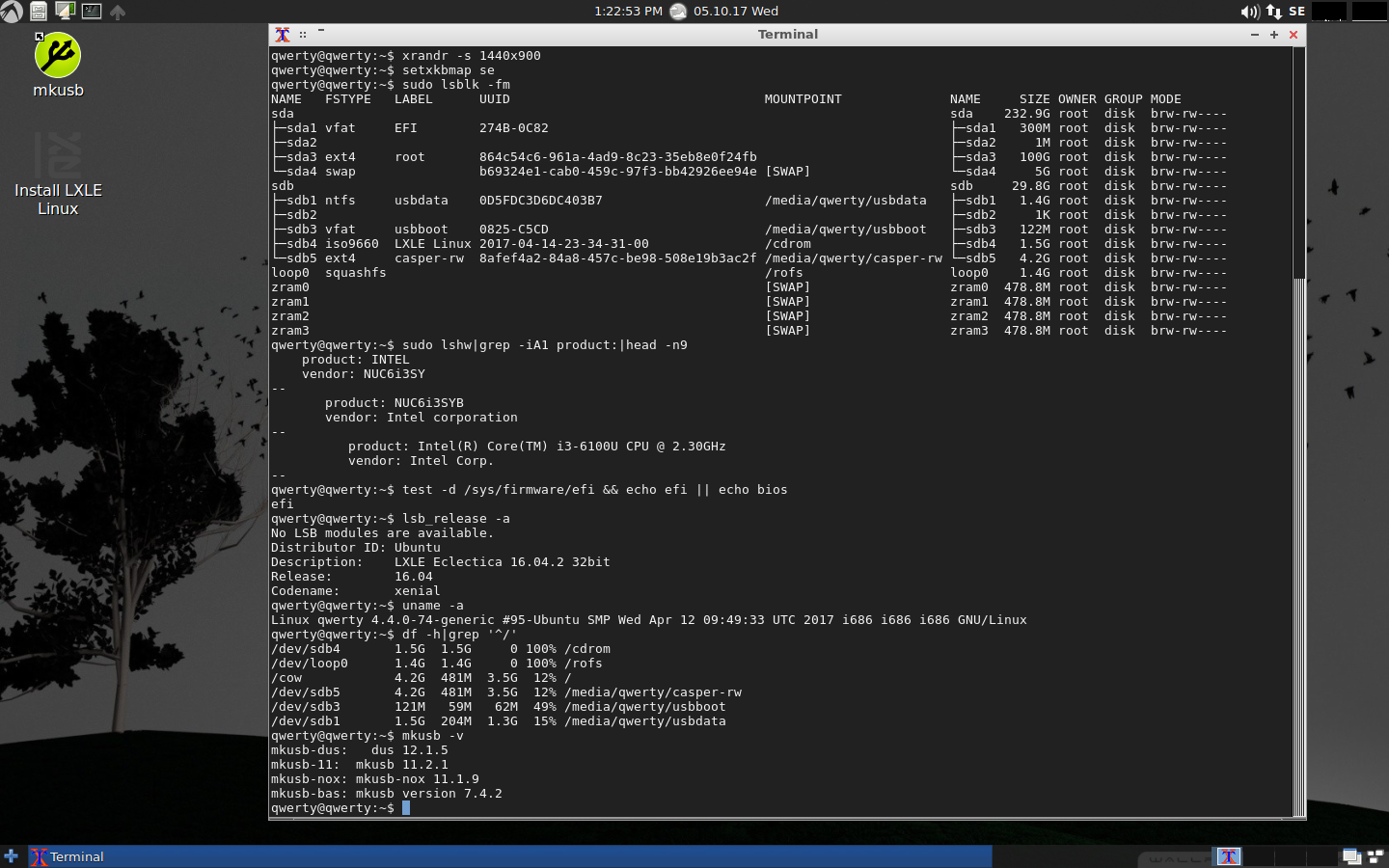Viewport: 1389px width, 868px height.
Task: Click the Terminal thumbnail in workspace pager
Action: click(1228, 856)
